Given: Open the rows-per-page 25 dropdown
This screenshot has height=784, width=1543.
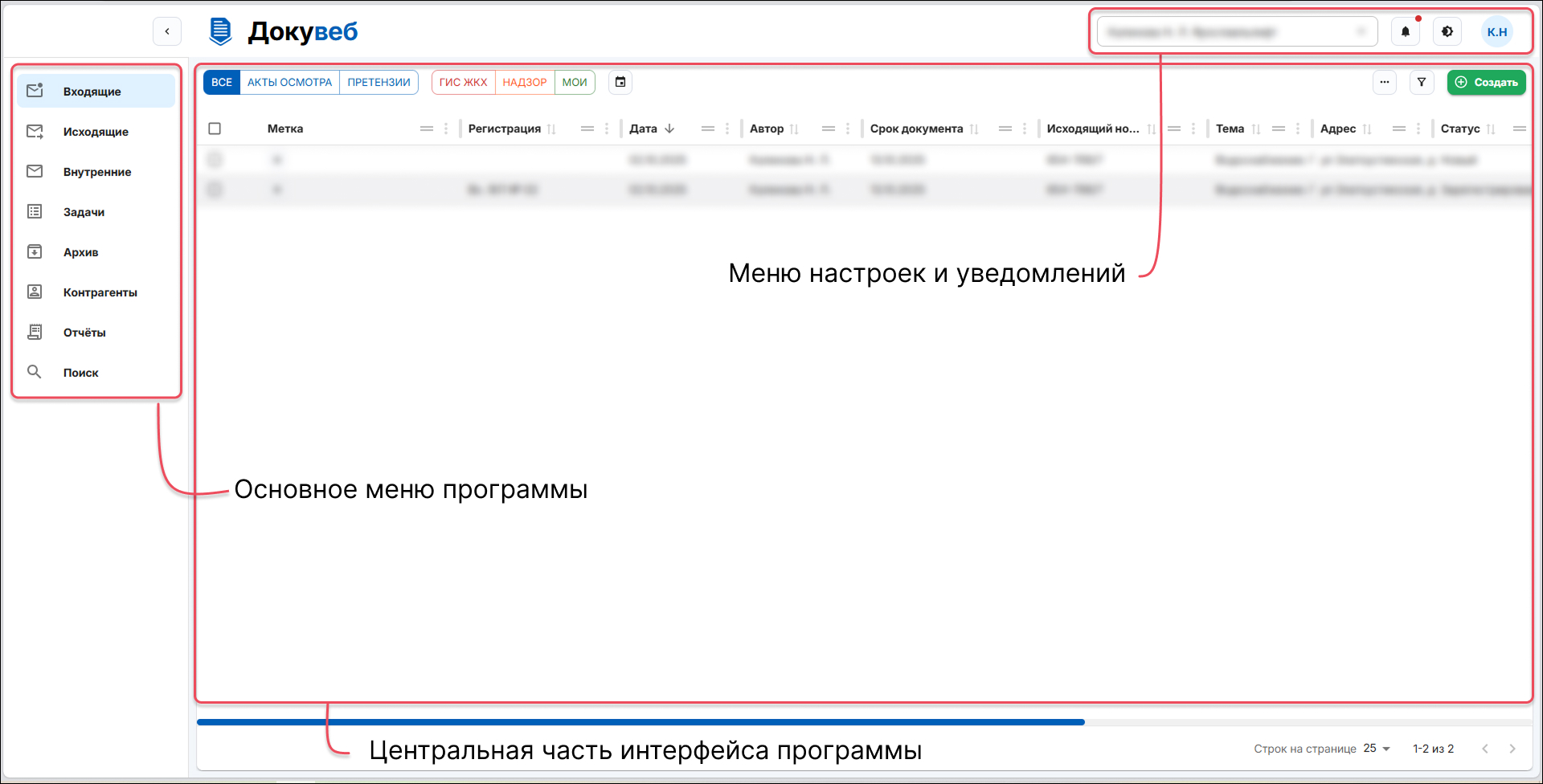Looking at the screenshot, I should [x=1375, y=749].
